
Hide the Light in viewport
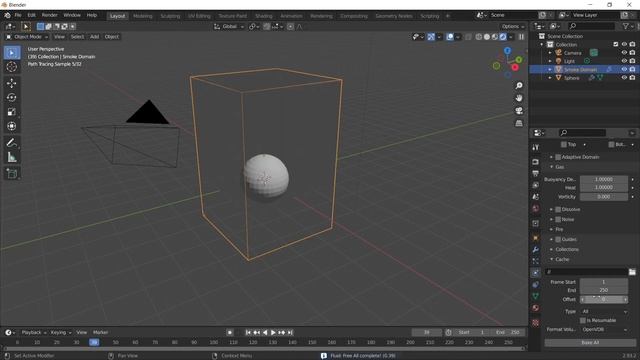click(x=624, y=61)
